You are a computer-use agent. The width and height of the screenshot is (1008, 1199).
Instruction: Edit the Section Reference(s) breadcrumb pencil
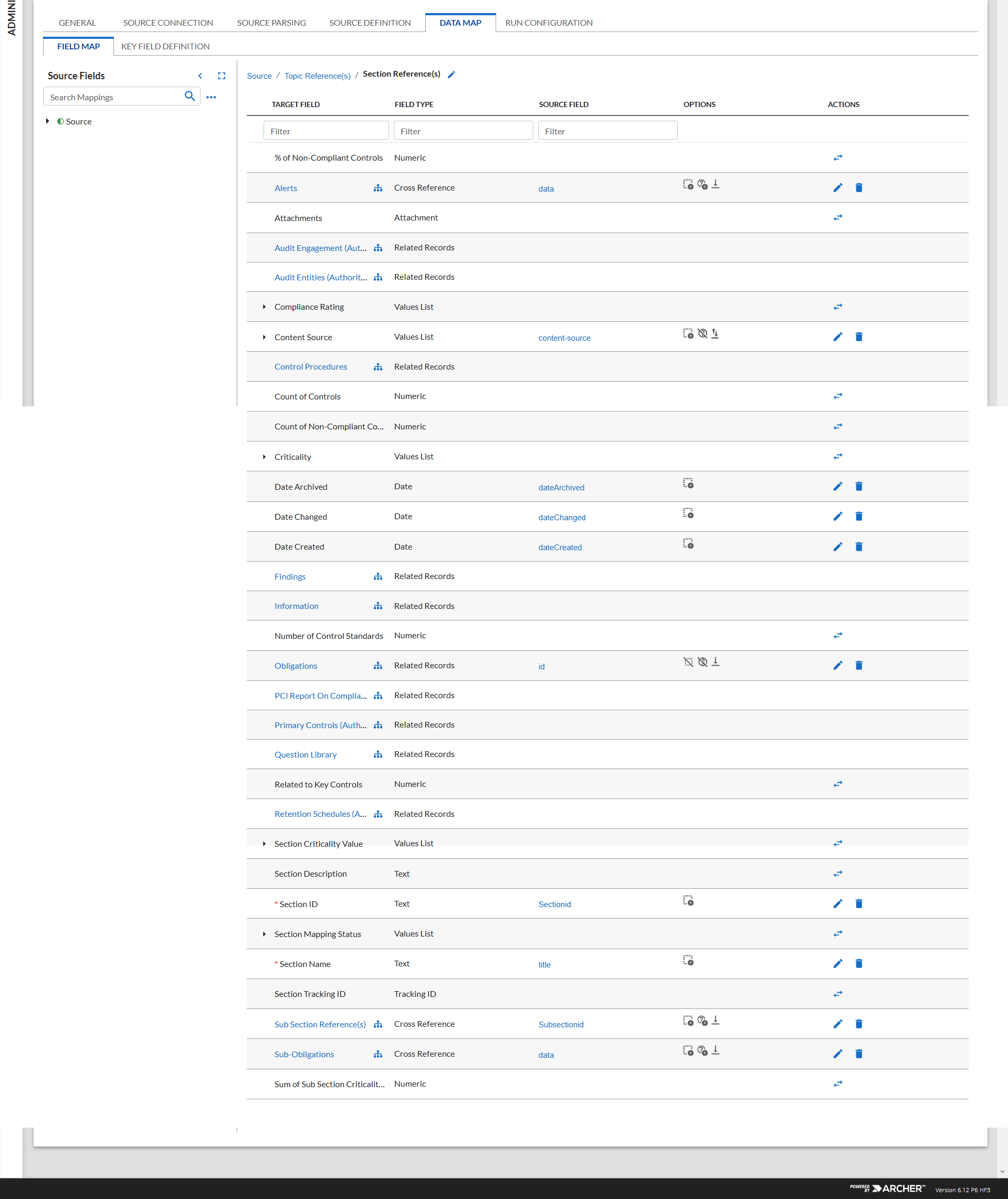(x=451, y=75)
